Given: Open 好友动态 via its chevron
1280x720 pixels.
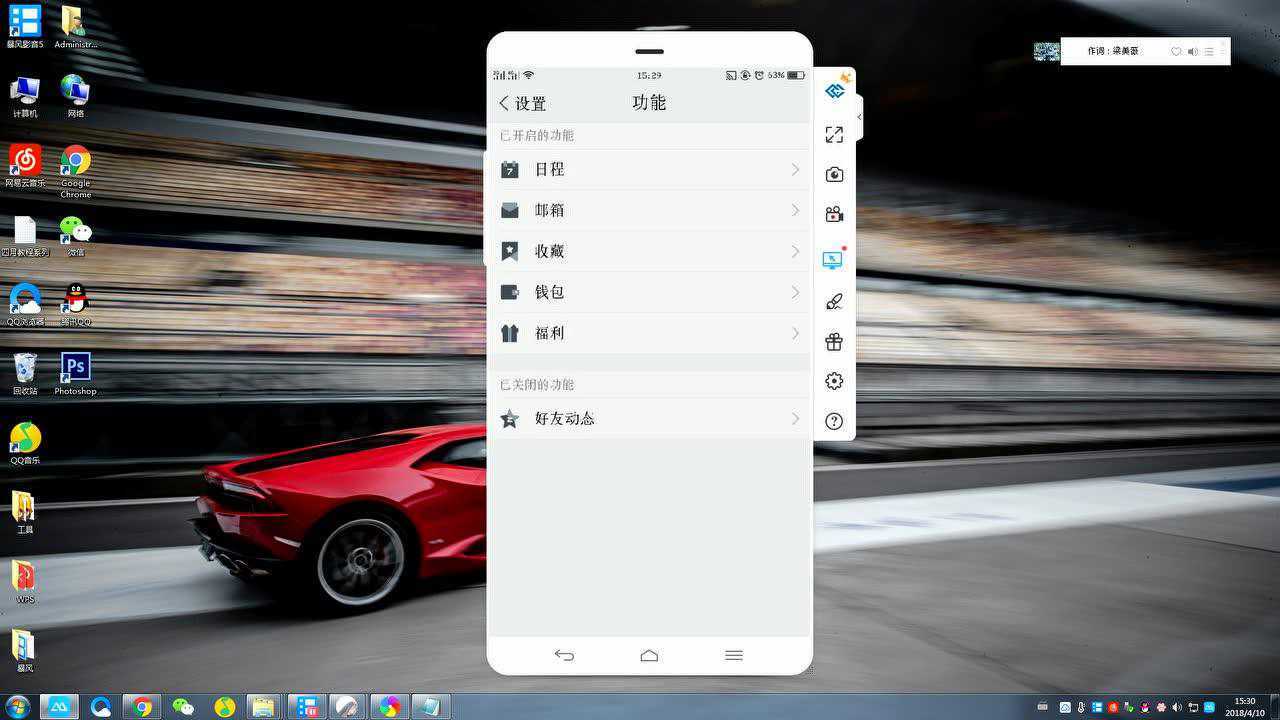Looking at the screenshot, I should pos(795,418).
